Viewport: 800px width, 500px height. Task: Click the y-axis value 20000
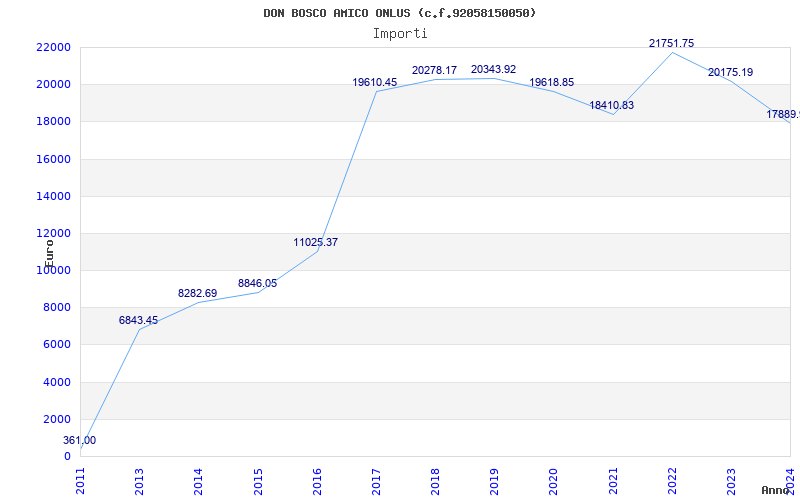53,84
